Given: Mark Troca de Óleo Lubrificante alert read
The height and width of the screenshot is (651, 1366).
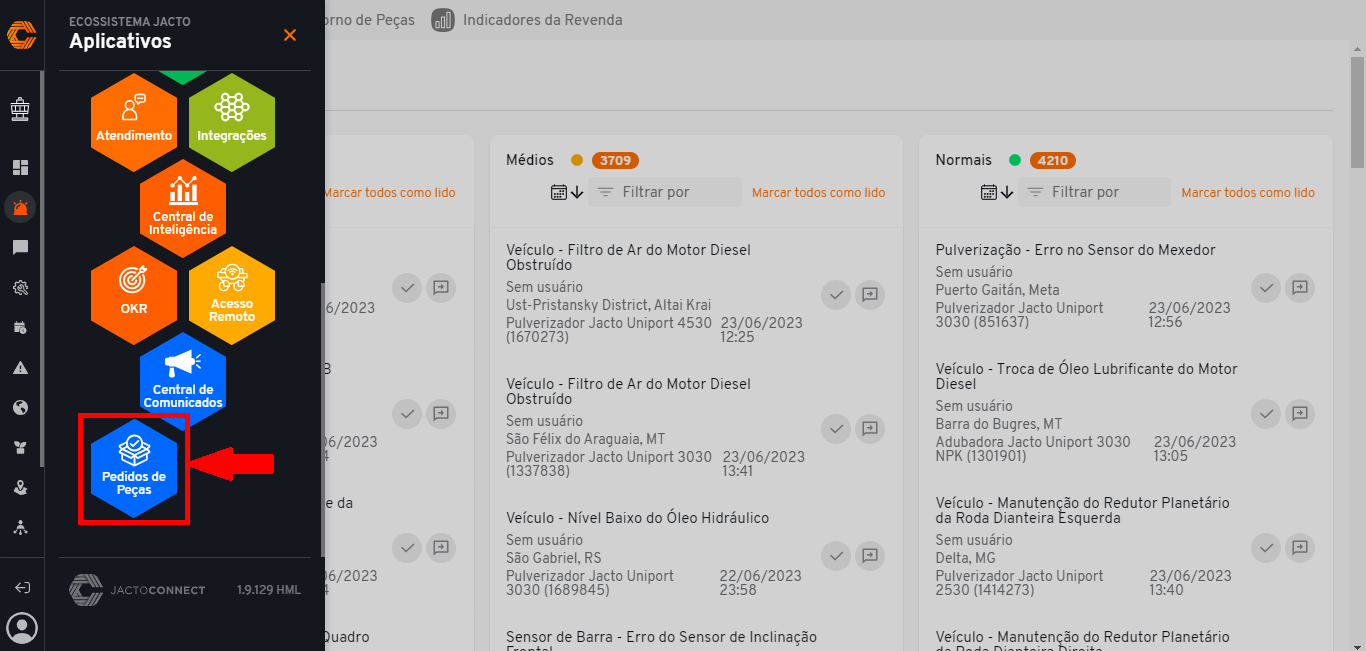Looking at the screenshot, I should click(x=1267, y=413).
